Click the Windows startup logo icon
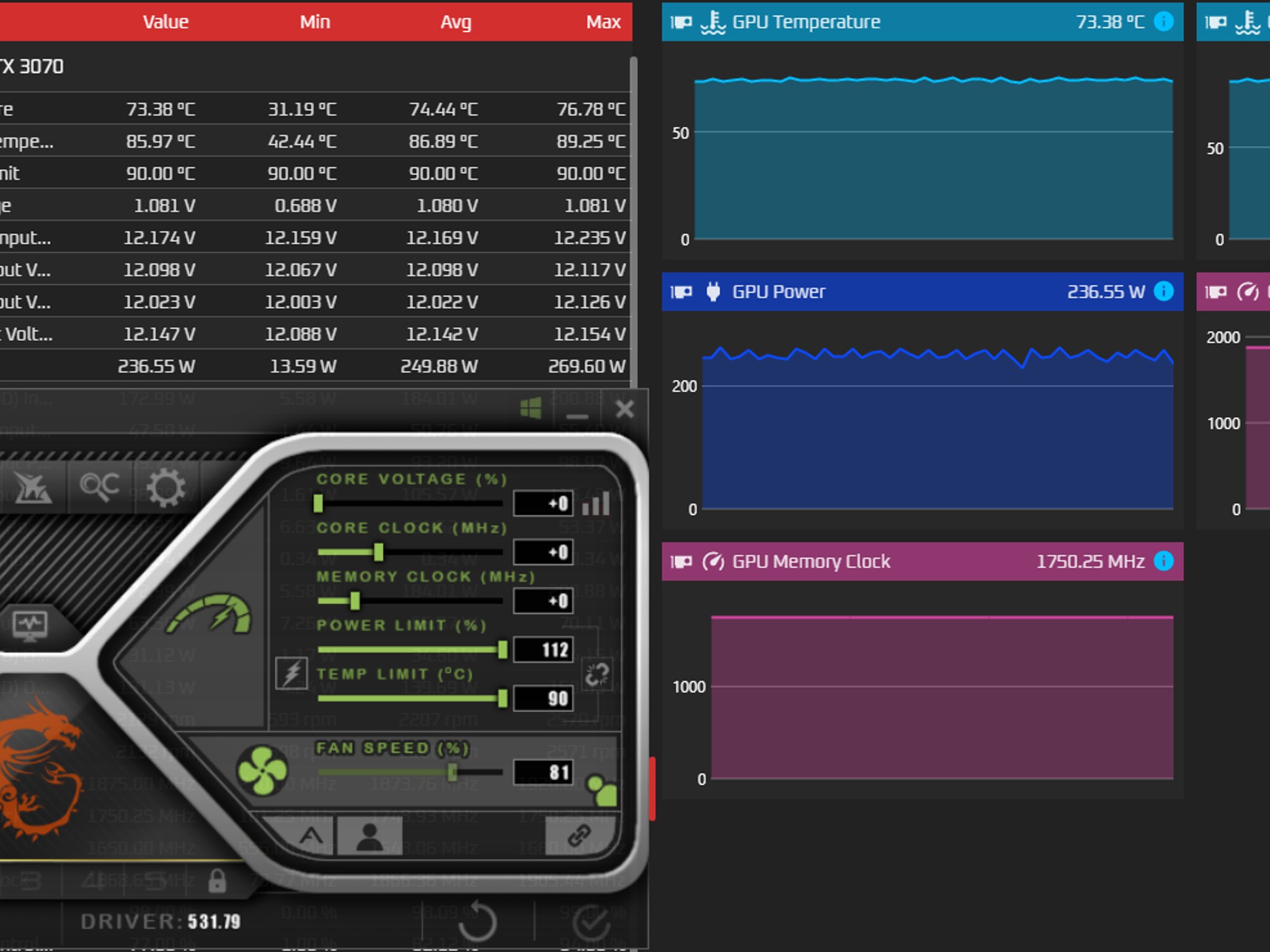Screen dimensions: 1270x952 pyautogui.click(x=531, y=408)
